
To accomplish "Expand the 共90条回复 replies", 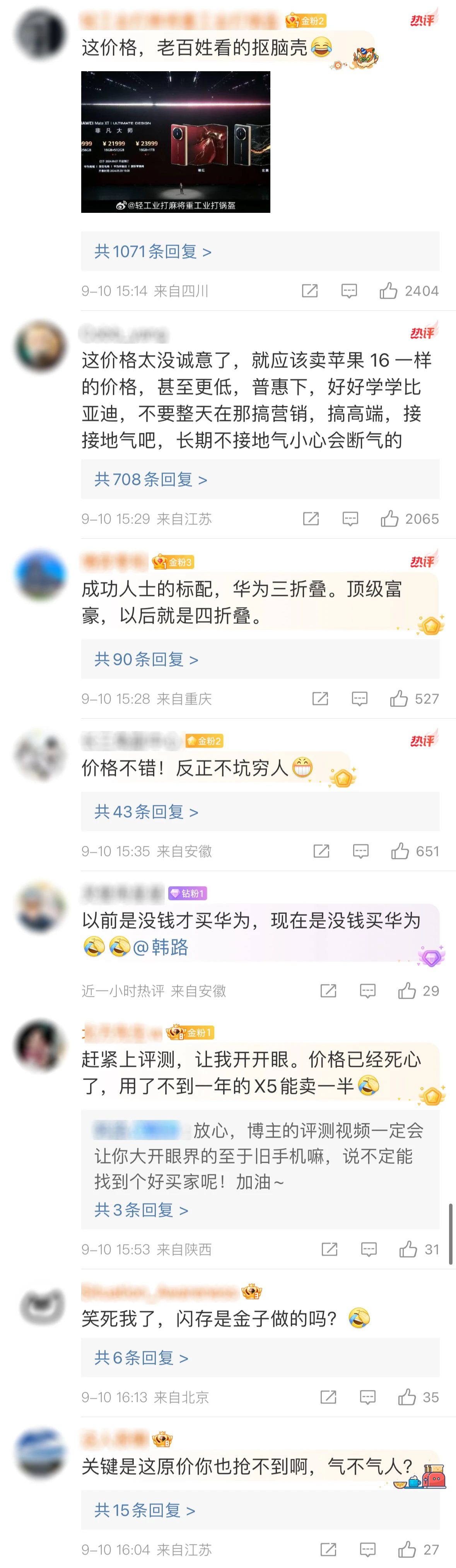I will click(x=146, y=659).
